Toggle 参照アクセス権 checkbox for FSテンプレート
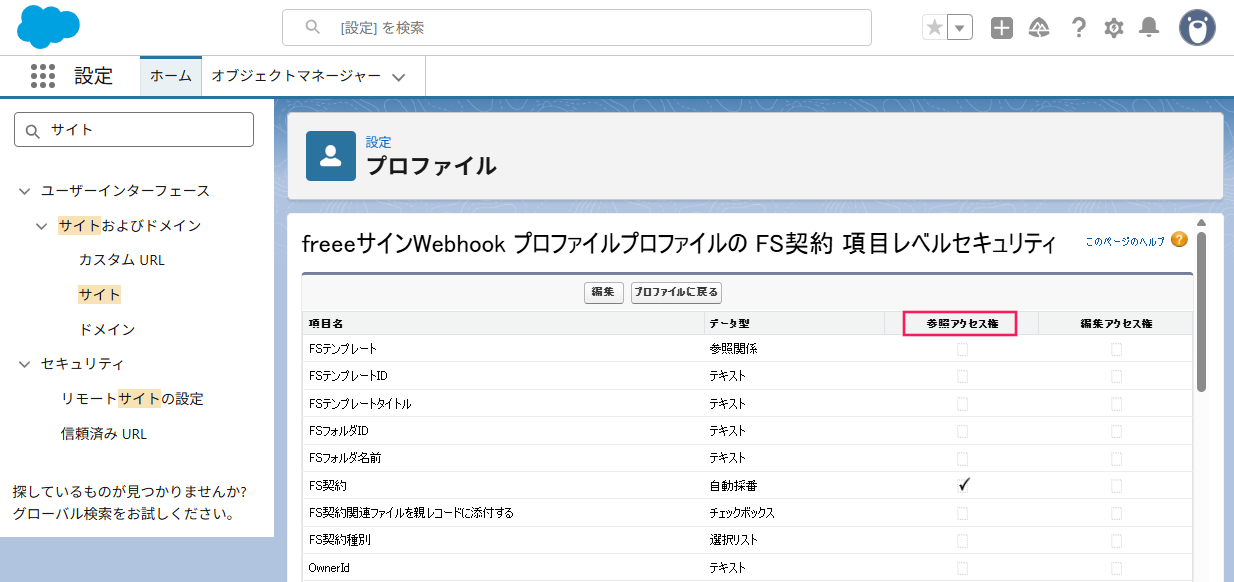The width and height of the screenshot is (1234, 582). click(962, 349)
